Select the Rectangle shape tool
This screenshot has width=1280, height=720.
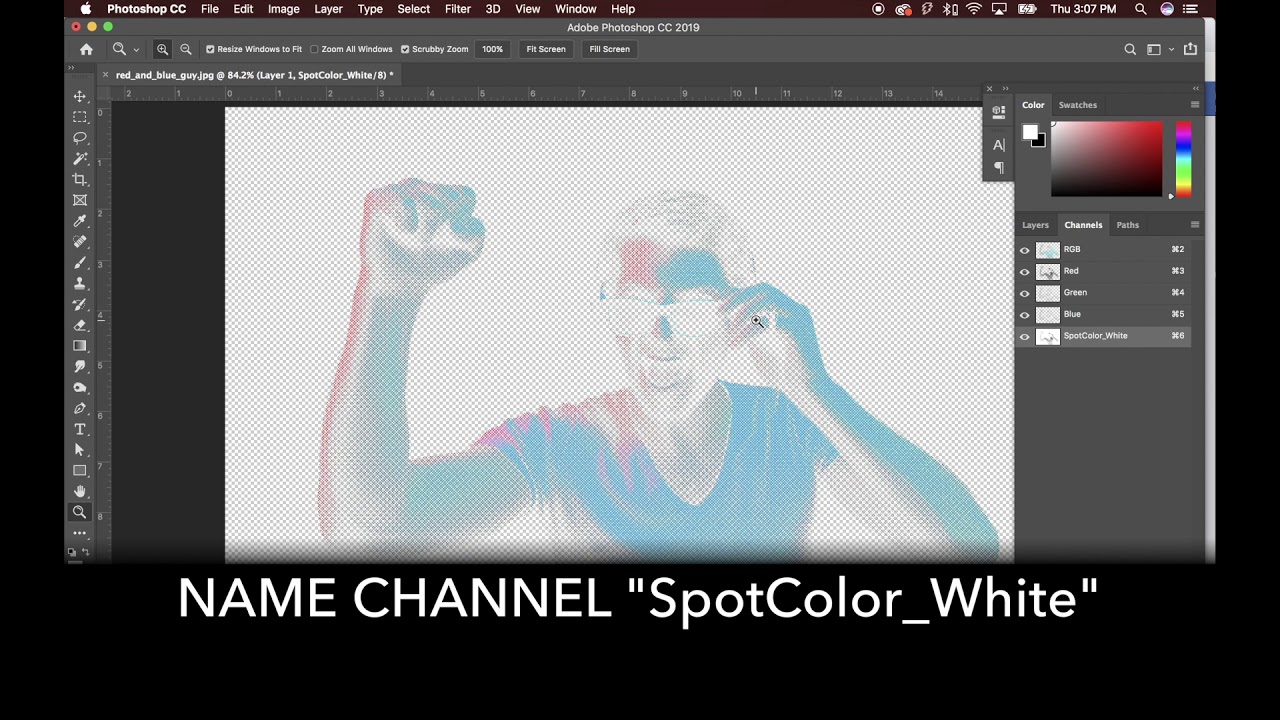point(80,470)
